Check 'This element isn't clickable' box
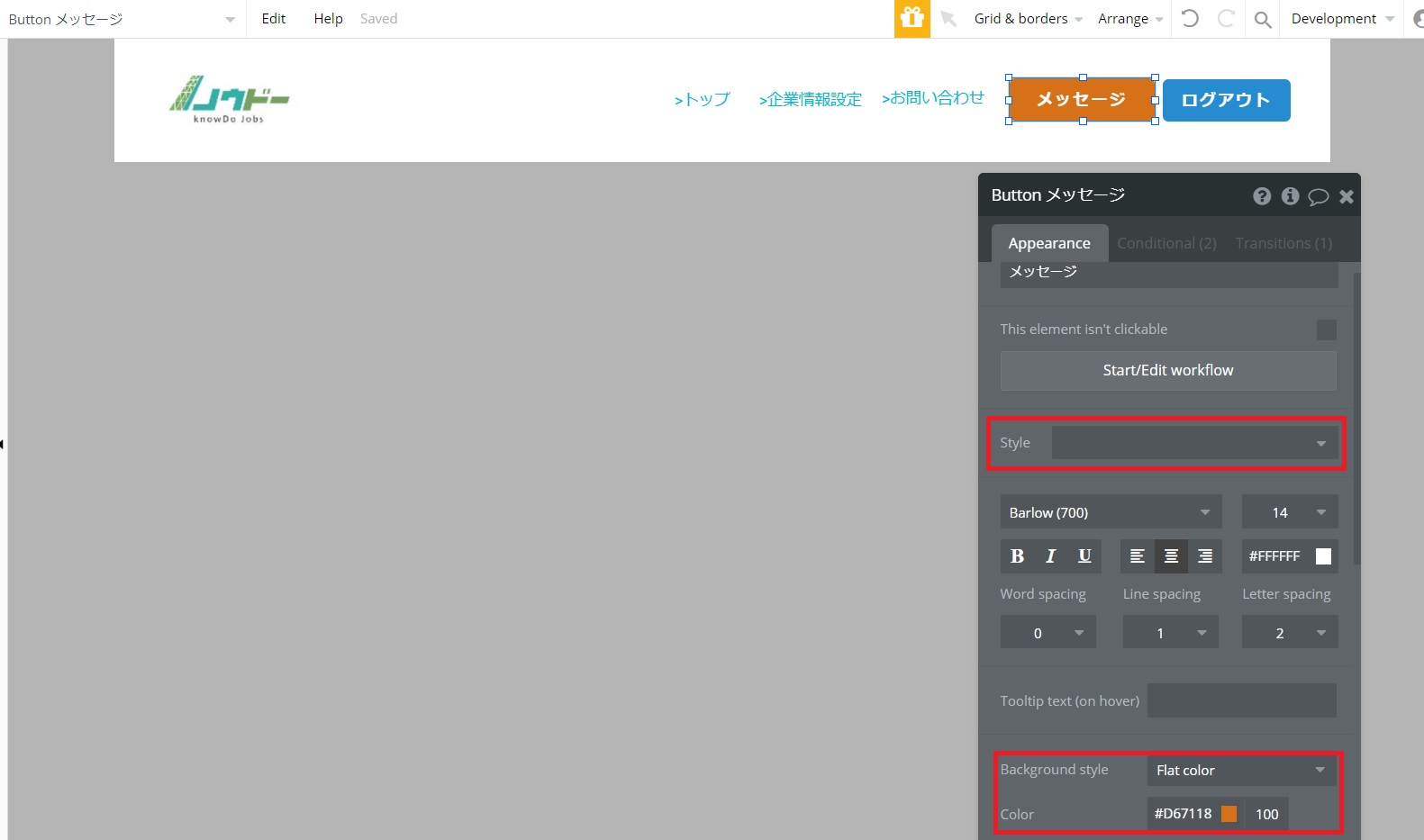 coord(1326,330)
